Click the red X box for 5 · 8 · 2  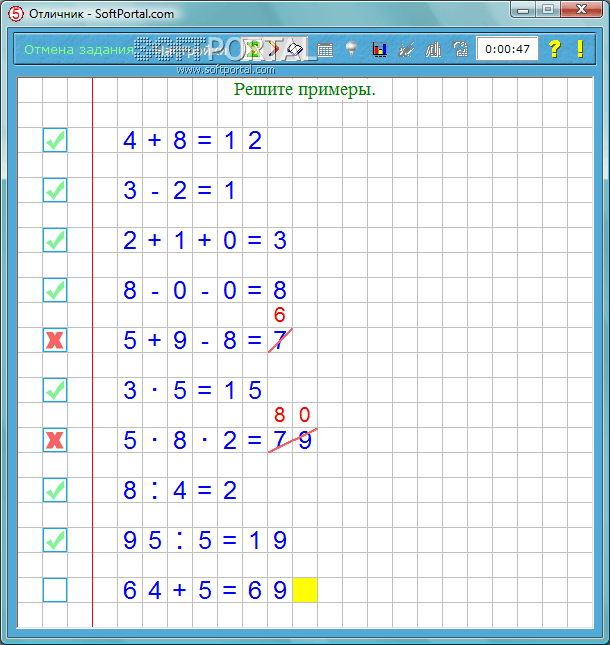point(55,440)
